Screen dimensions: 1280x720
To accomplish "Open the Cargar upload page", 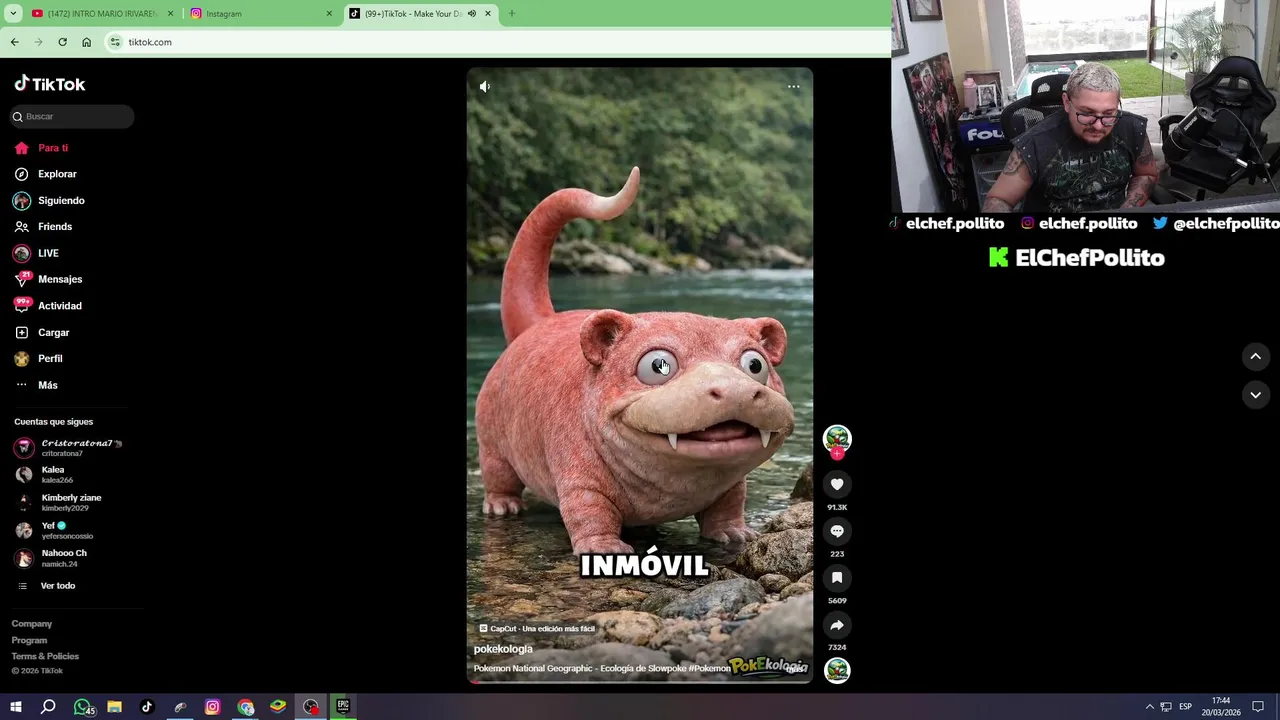I will pyautogui.click(x=42, y=333).
